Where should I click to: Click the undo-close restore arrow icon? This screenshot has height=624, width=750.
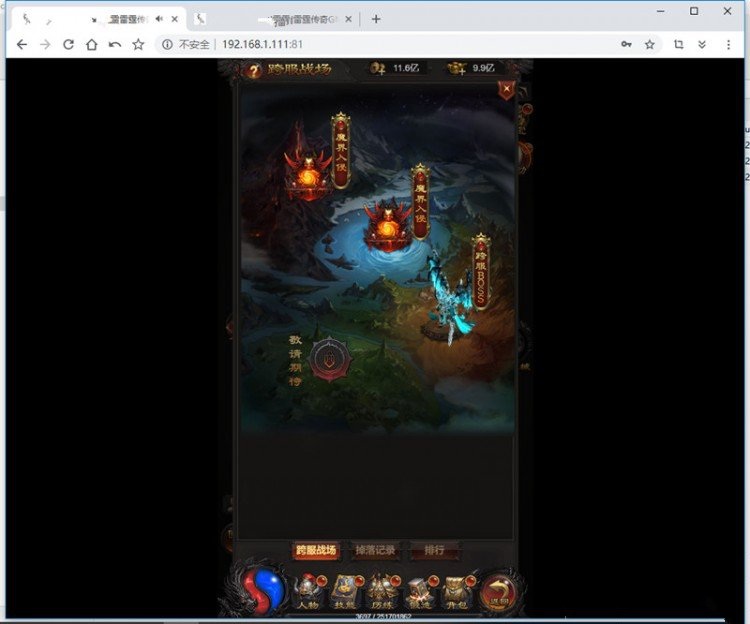coord(115,44)
